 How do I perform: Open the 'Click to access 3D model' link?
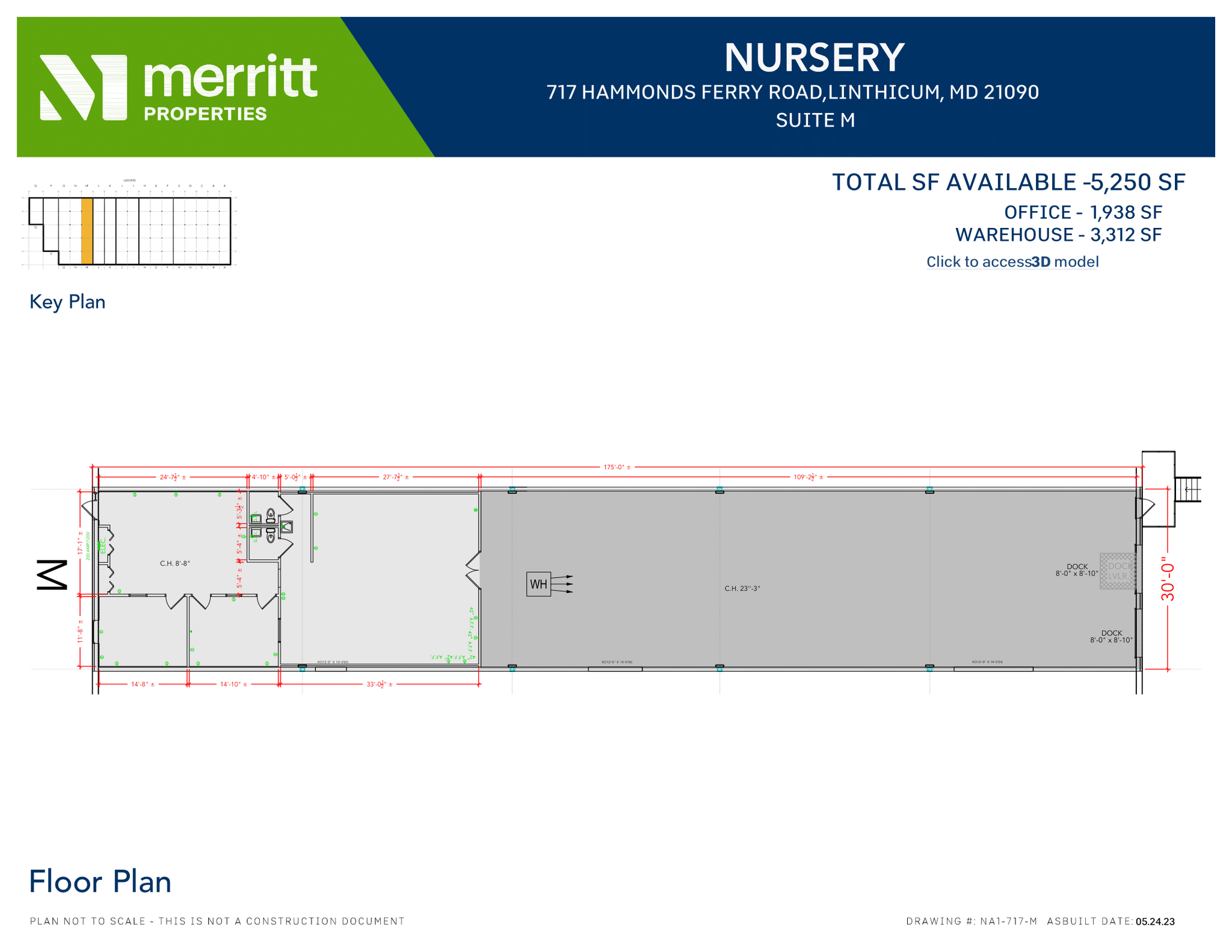coord(1012,262)
